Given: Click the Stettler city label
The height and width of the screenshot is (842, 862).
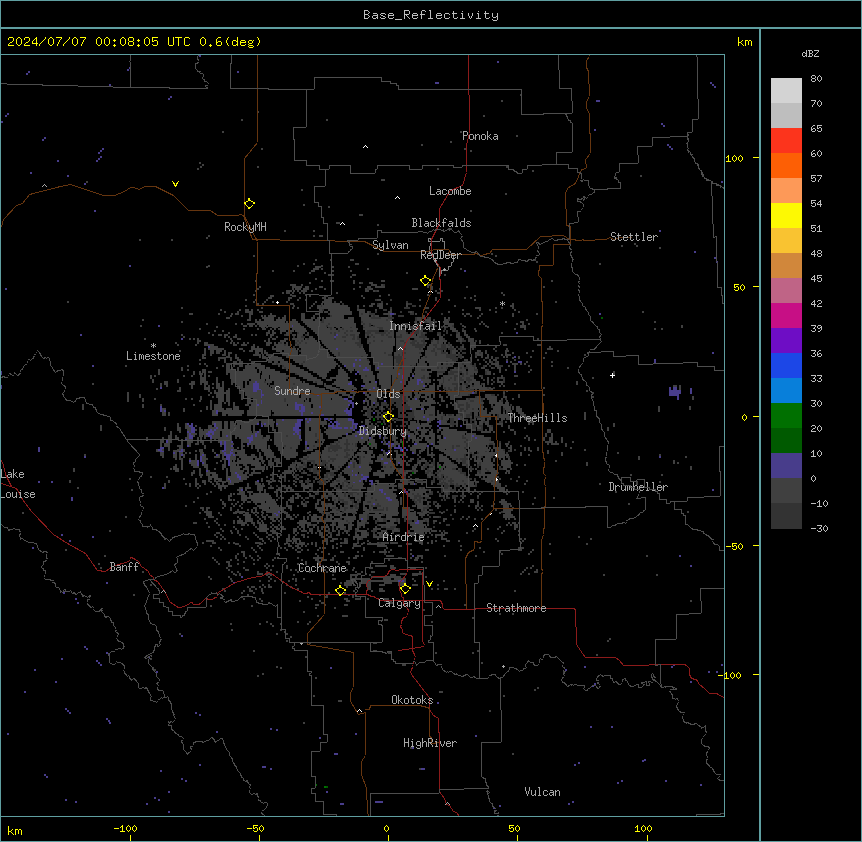Looking at the screenshot, I should pos(634,237).
